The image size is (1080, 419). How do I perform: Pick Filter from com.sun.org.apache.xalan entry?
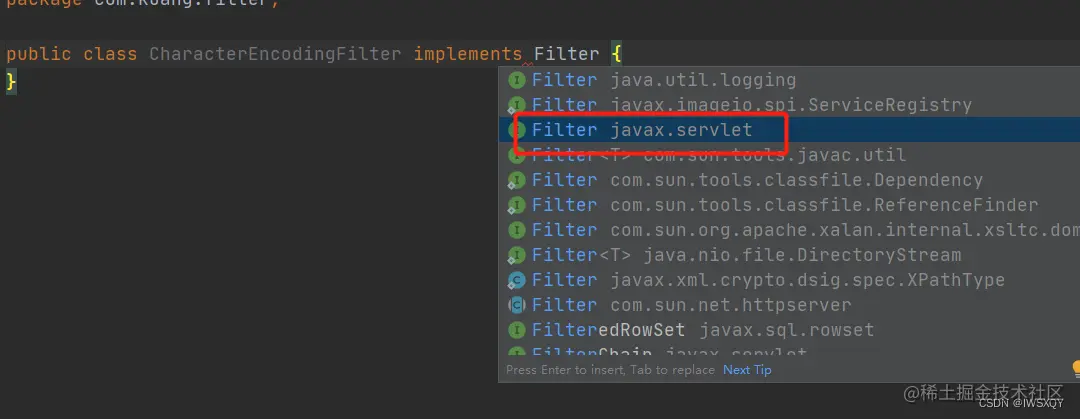pyautogui.click(x=789, y=229)
